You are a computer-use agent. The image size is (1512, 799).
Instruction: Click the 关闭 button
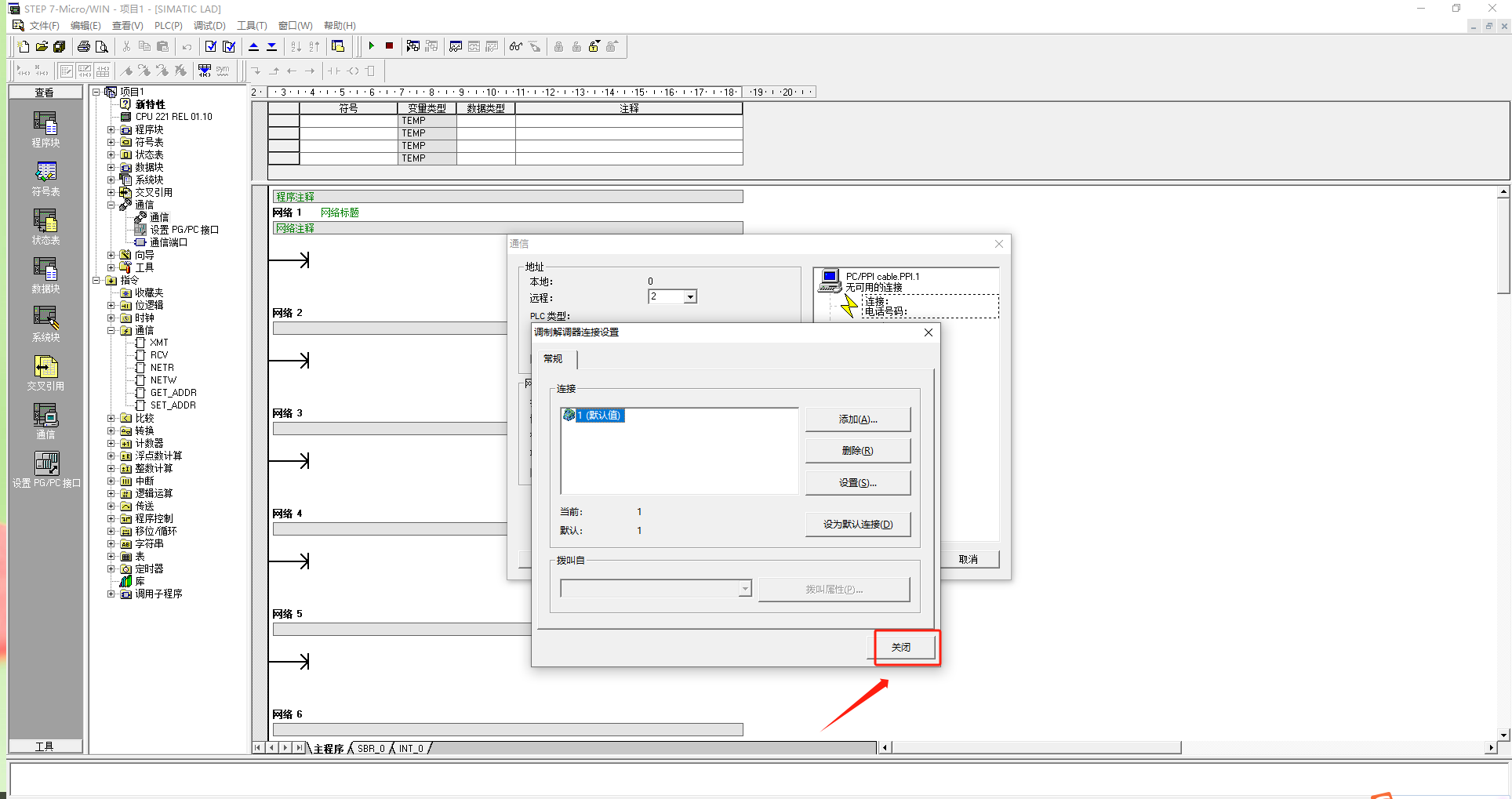click(x=901, y=648)
